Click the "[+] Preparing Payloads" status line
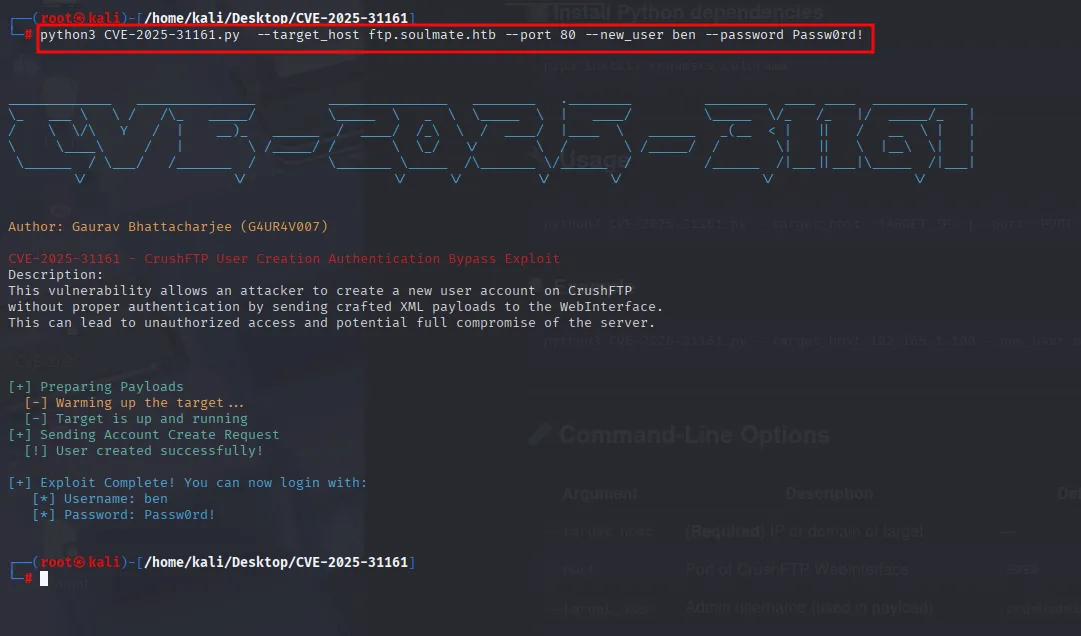Screen dimensions: 1081x636 [96, 387]
